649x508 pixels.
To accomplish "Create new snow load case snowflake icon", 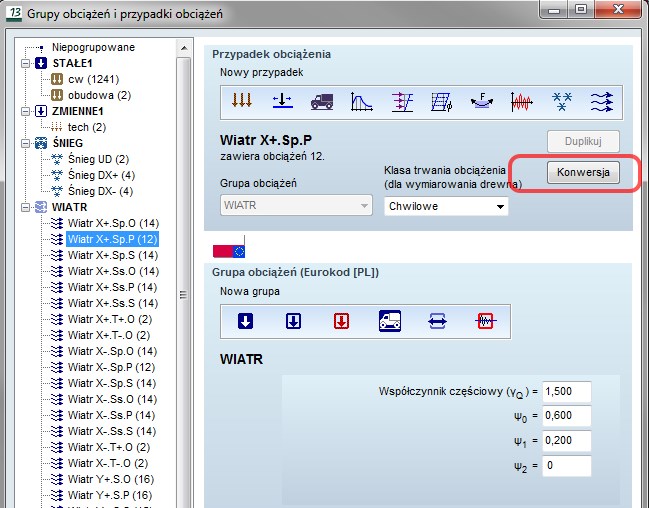I will tap(561, 100).
